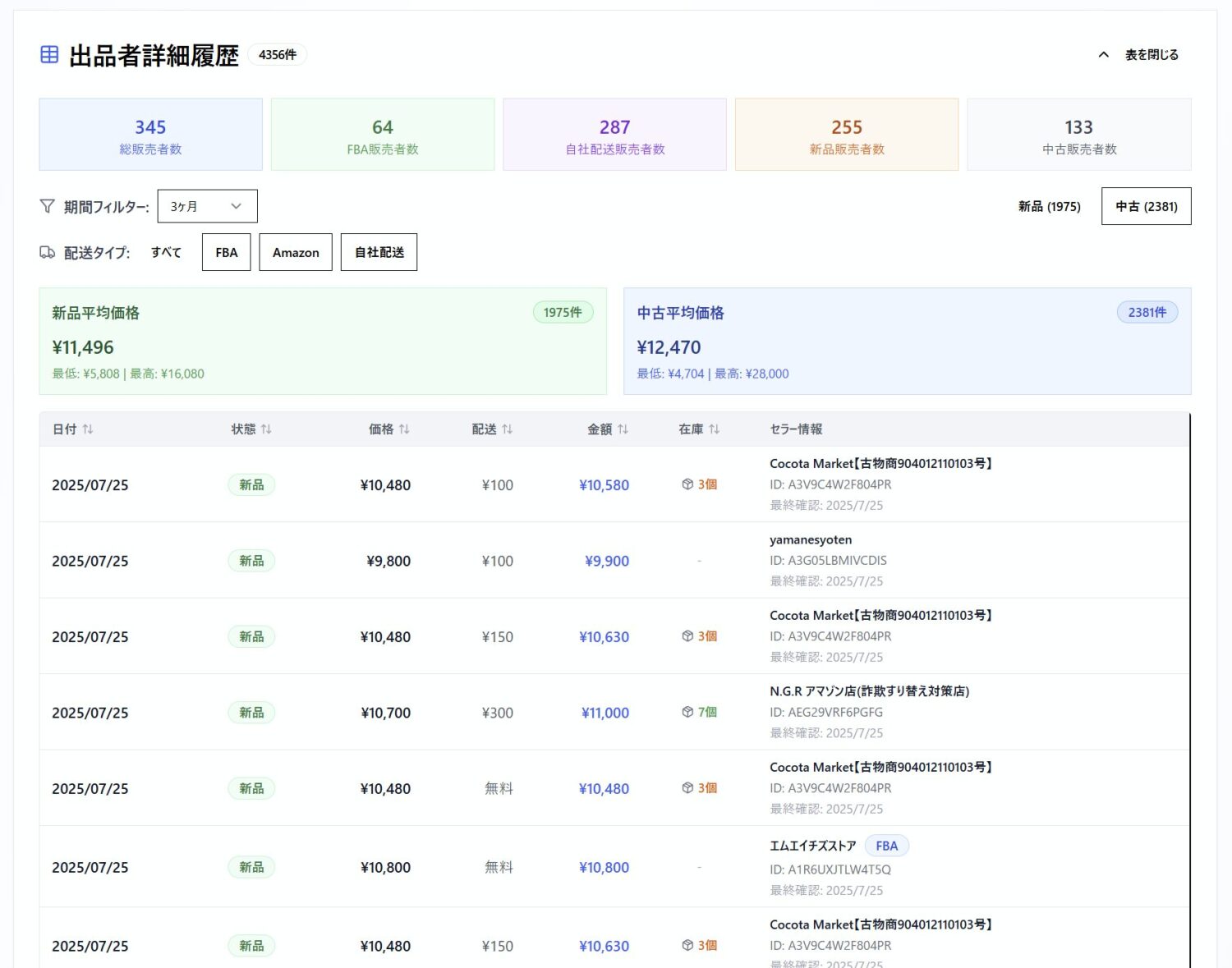Viewport: 1232px width, 968px height.
Task: Click seller ID AEG29VRF6PGFG
Action: click(x=826, y=713)
